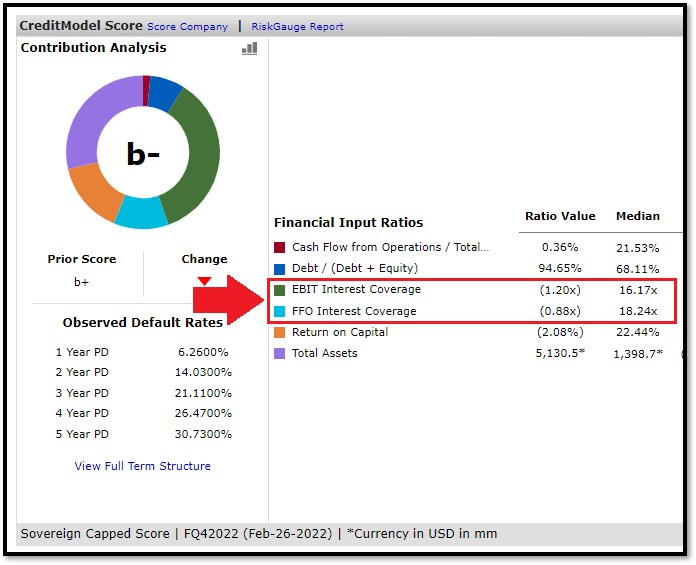Click the orange Return on Capital swatch
Image resolution: width=696 pixels, height=565 pixels.
click(x=280, y=332)
